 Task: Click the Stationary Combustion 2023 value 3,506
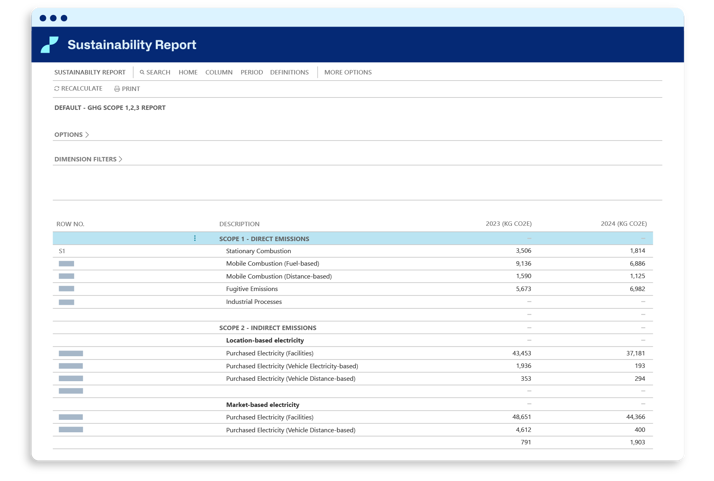(523, 251)
